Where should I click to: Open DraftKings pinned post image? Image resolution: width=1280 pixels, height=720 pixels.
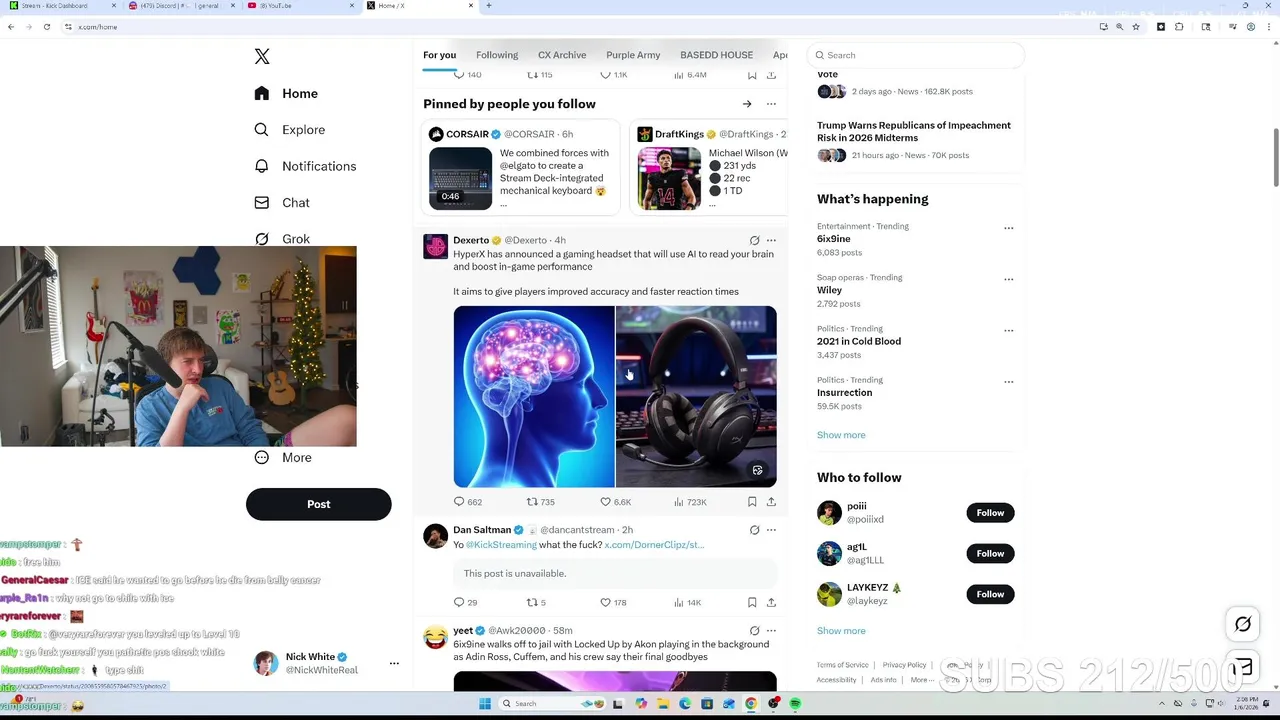pos(670,178)
